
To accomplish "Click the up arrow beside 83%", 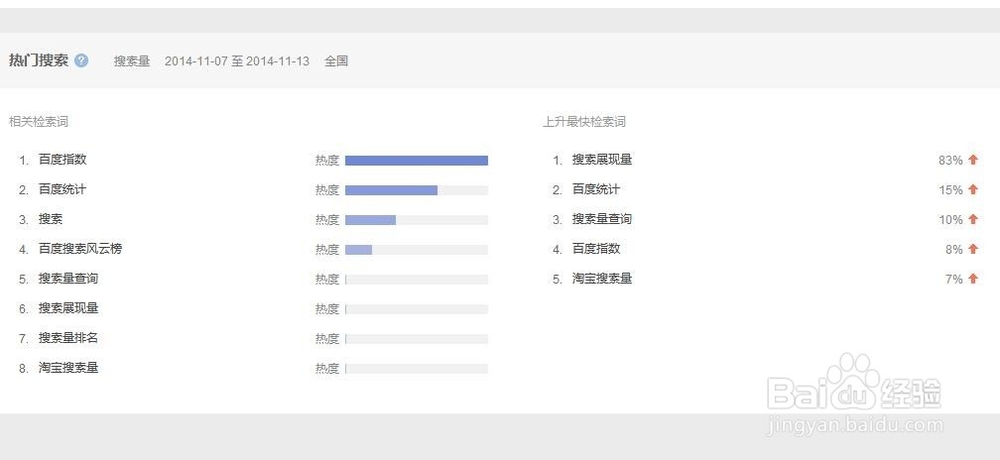I will tap(972, 160).
